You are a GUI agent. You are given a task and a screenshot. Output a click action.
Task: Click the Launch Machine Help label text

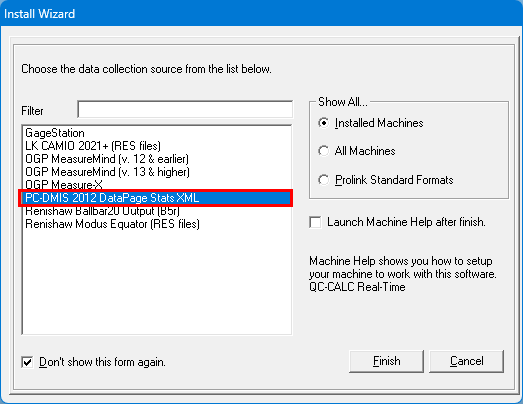[x=406, y=222]
